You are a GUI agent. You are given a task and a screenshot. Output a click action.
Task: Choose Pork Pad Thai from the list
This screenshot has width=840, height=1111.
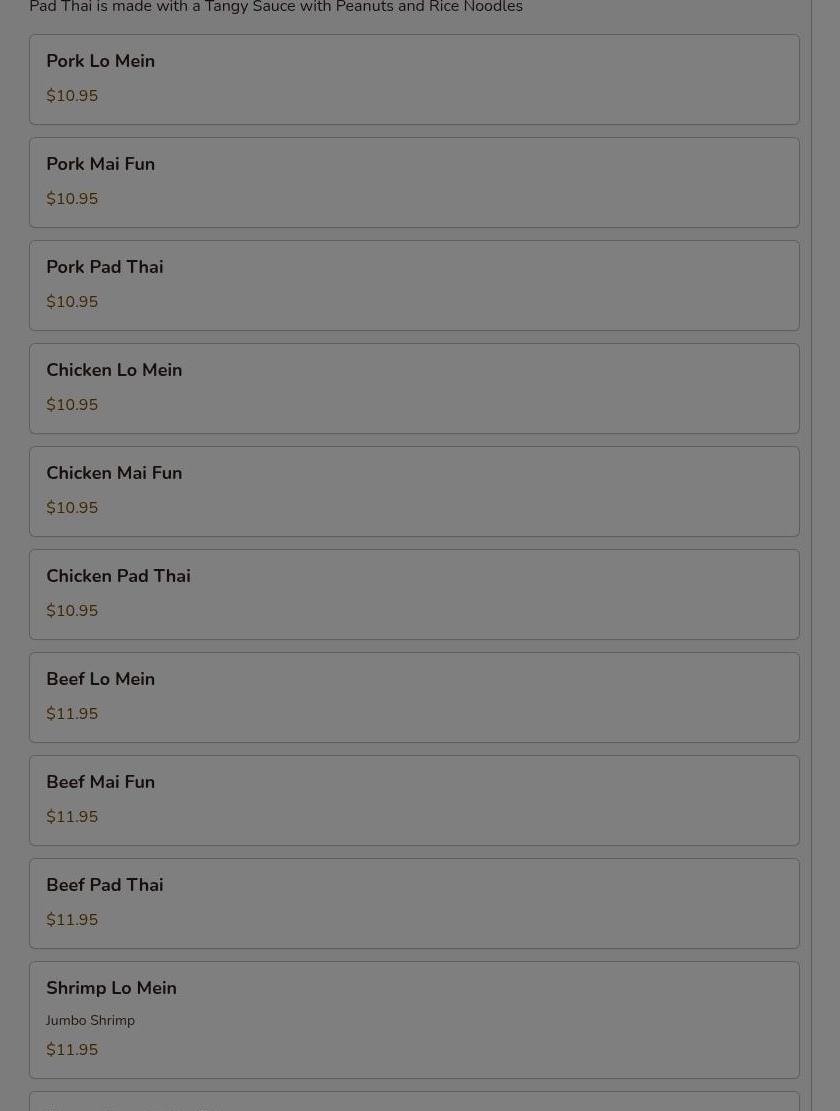click(414, 286)
